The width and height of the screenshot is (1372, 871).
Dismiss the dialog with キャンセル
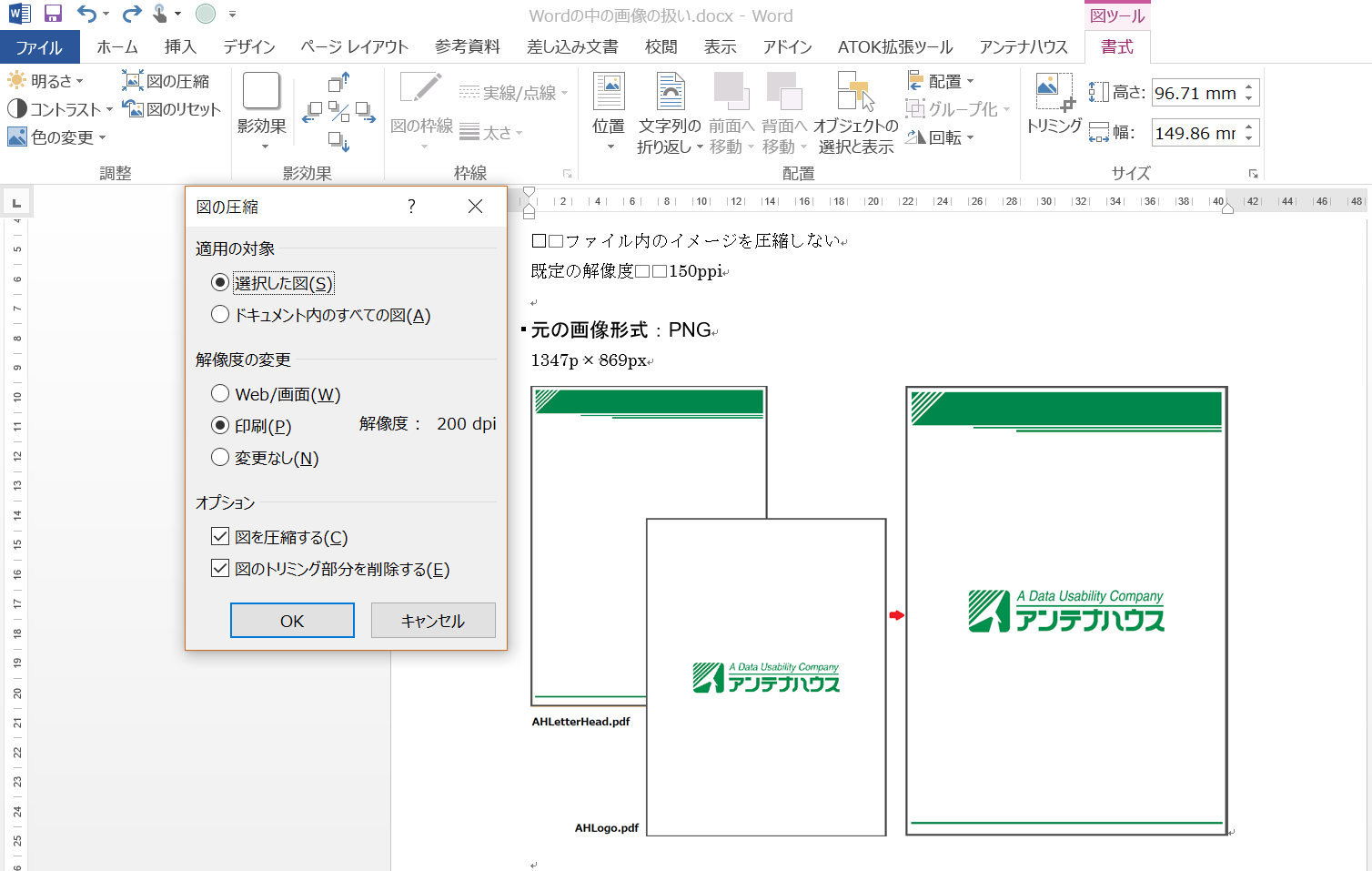pyautogui.click(x=432, y=620)
